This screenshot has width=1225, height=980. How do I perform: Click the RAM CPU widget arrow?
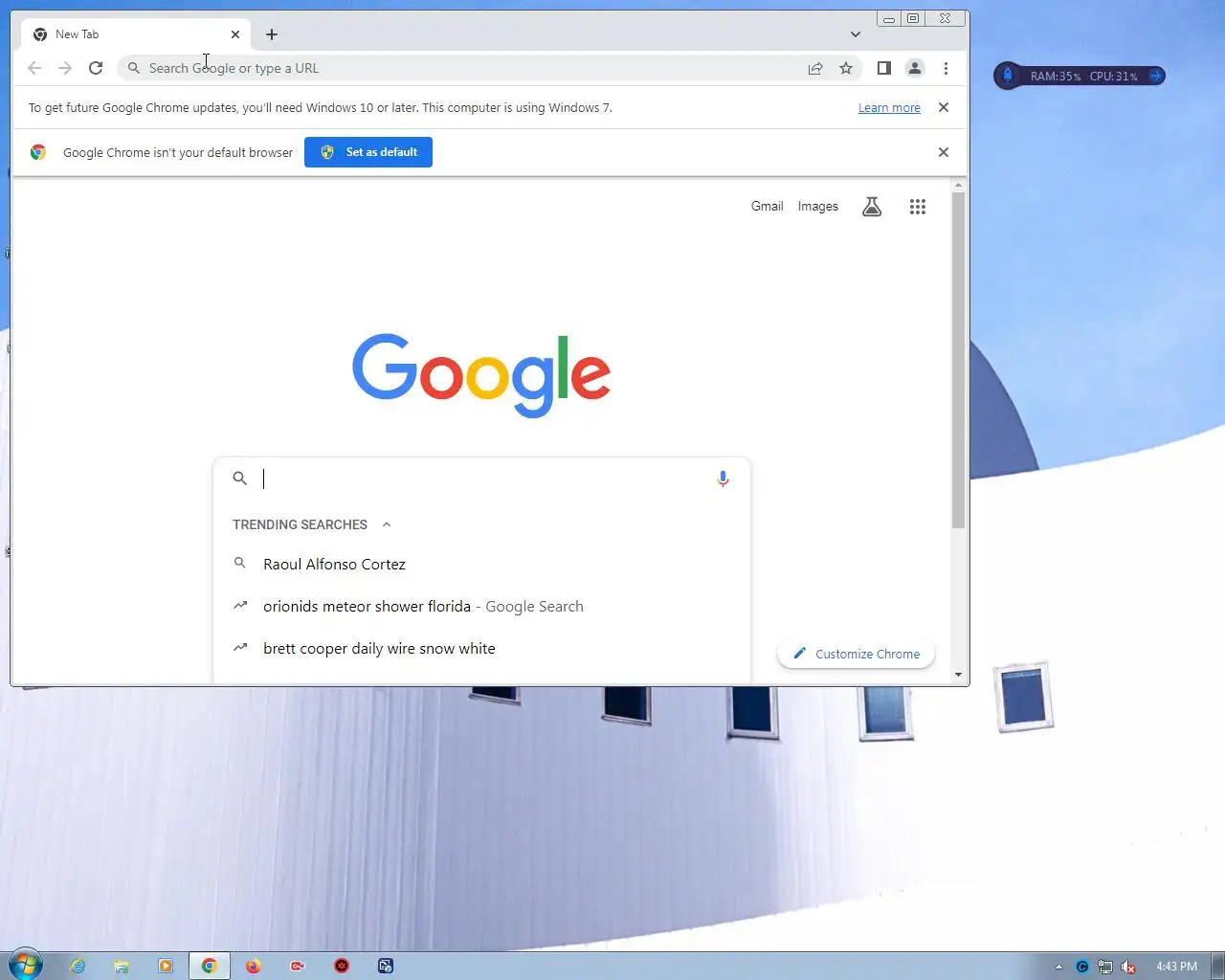click(x=1155, y=76)
